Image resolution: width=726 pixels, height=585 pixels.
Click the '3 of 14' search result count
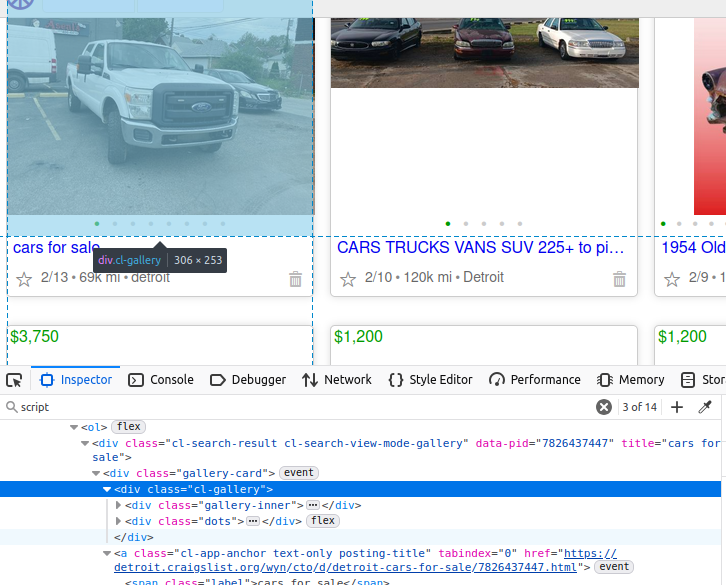pos(639,407)
